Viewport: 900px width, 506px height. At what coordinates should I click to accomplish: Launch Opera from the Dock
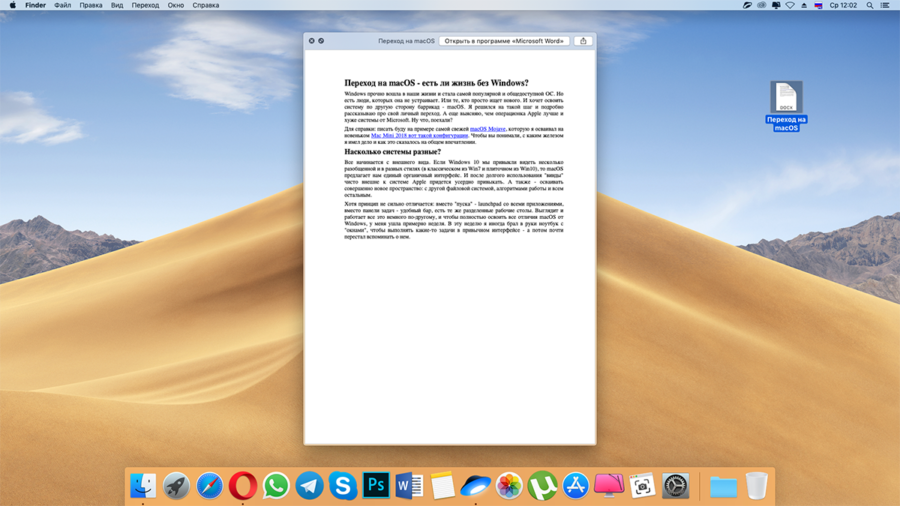click(x=243, y=486)
